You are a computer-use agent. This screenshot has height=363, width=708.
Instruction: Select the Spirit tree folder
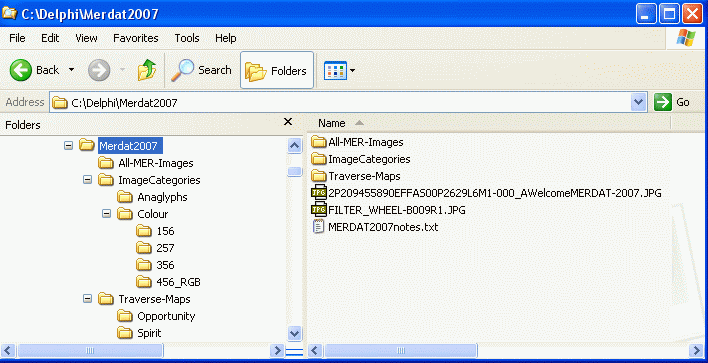[x=149, y=333]
